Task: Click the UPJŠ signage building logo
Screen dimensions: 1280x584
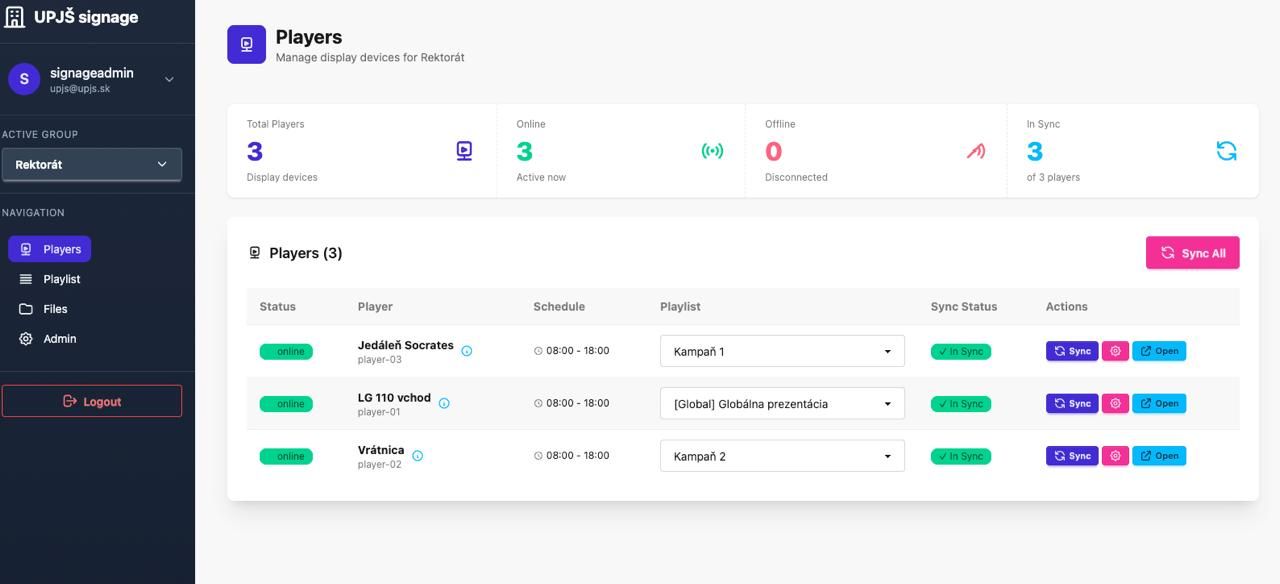Action: pyautogui.click(x=15, y=17)
